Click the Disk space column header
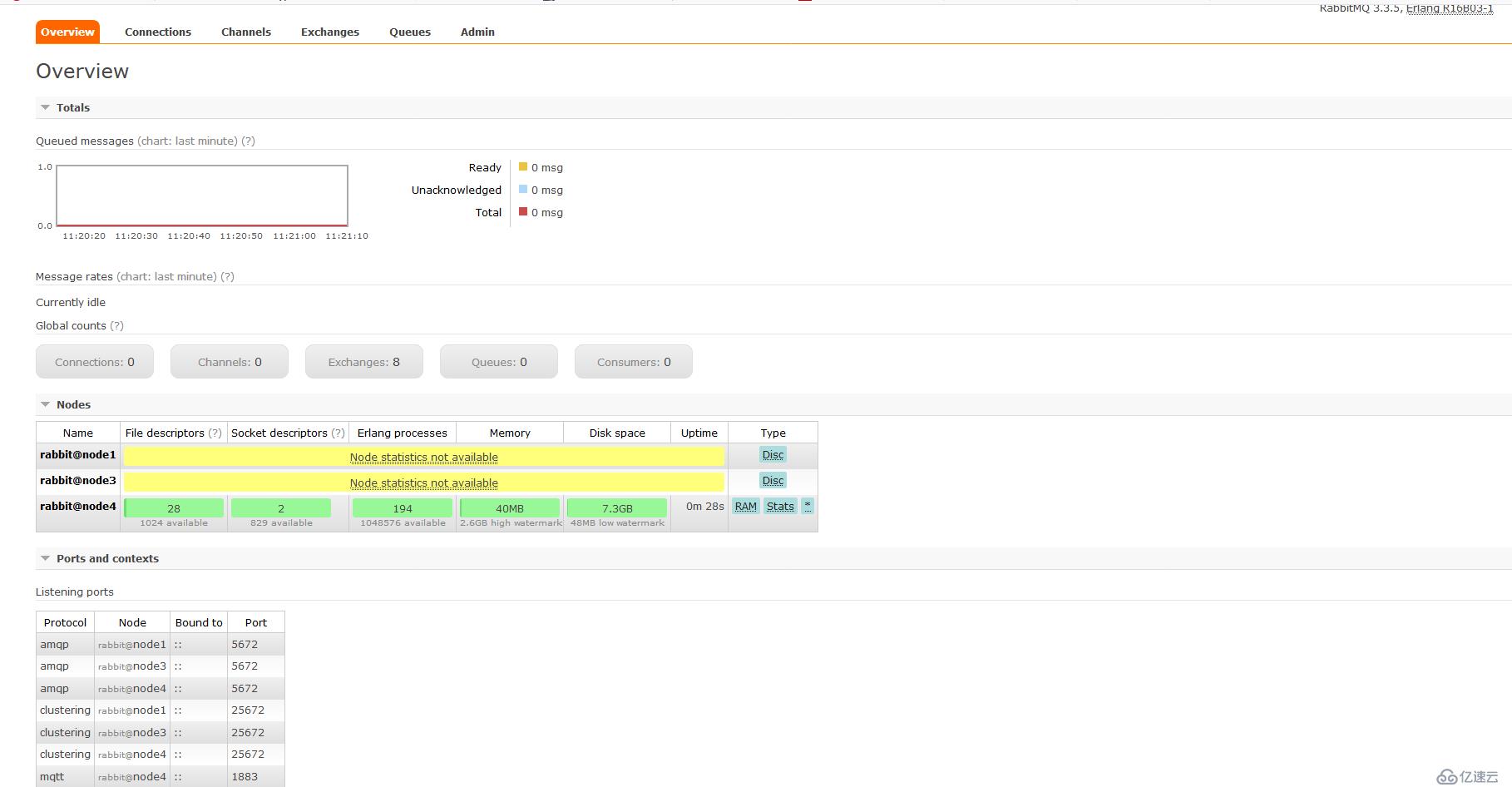 [617, 433]
